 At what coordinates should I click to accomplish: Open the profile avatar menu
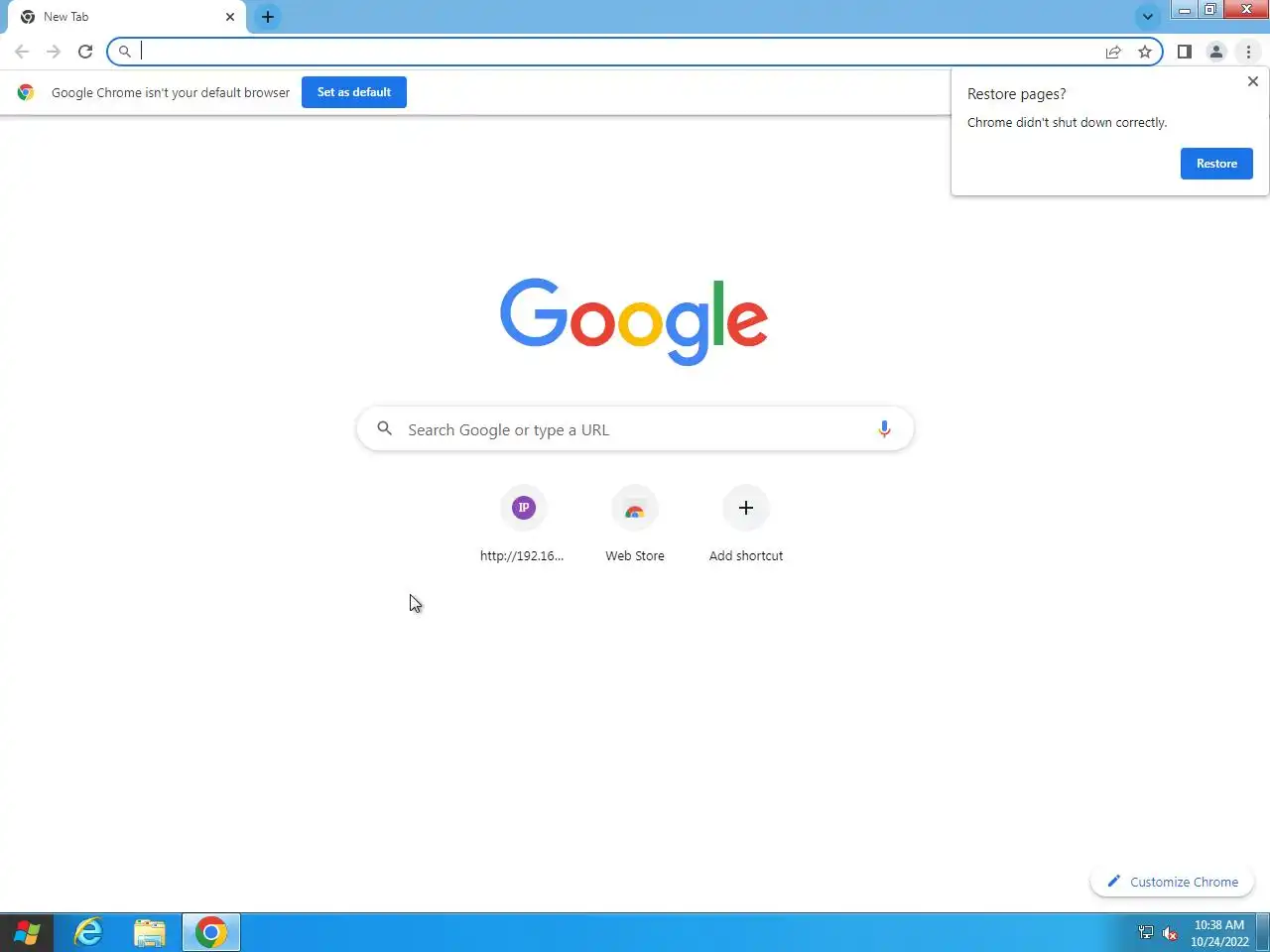(1216, 52)
